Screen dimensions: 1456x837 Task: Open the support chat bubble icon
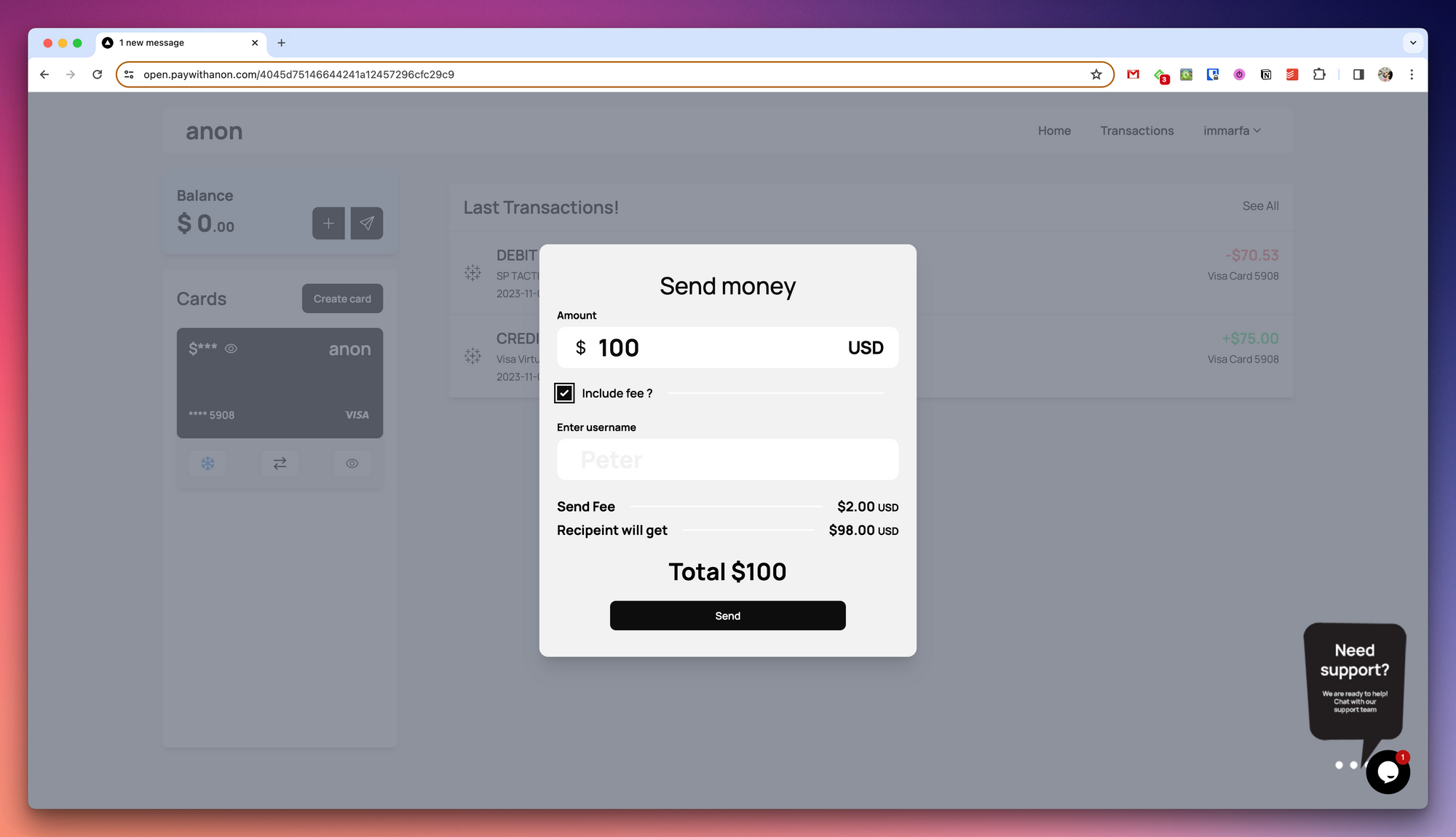tap(1388, 772)
